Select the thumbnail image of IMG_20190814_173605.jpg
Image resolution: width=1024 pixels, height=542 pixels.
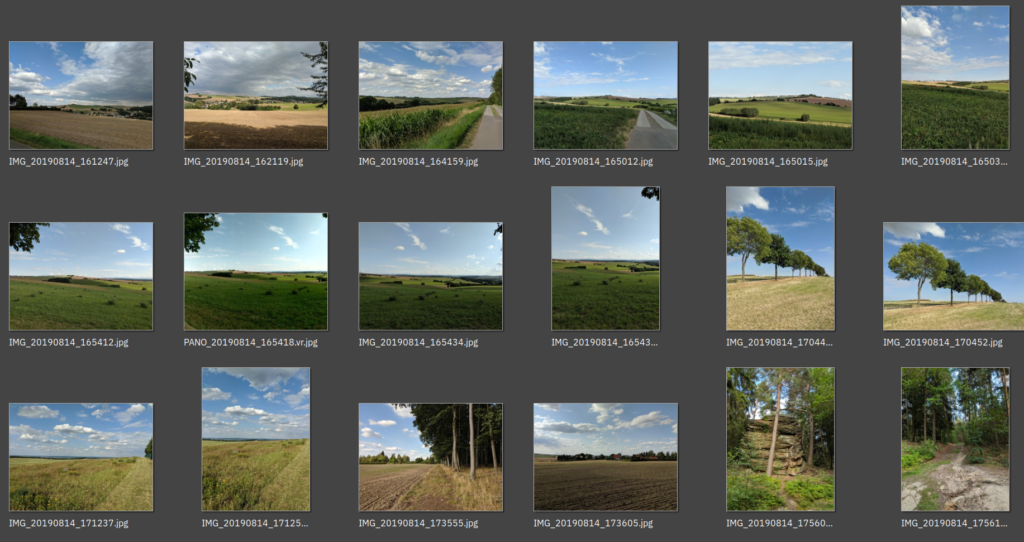[x=605, y=457]
